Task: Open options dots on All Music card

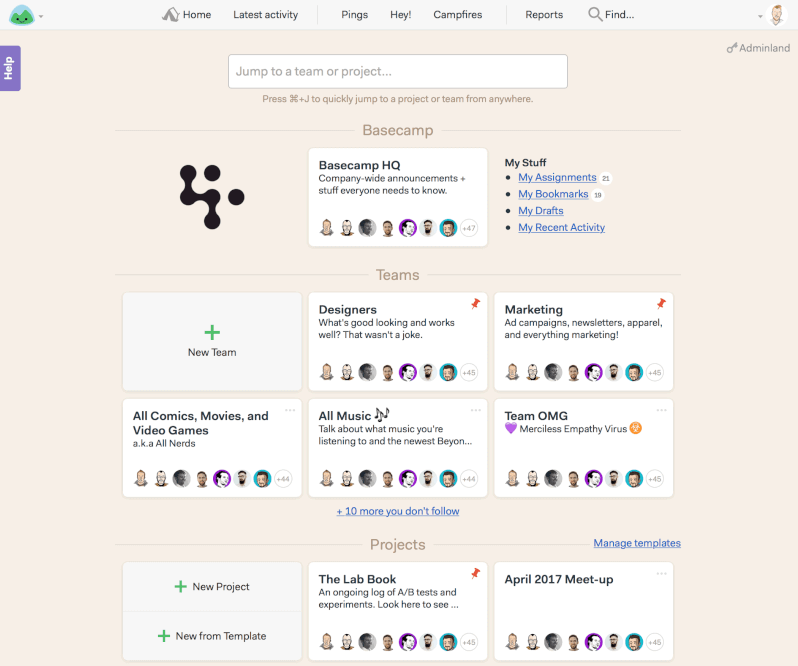Action: click(x=476, y=410)
